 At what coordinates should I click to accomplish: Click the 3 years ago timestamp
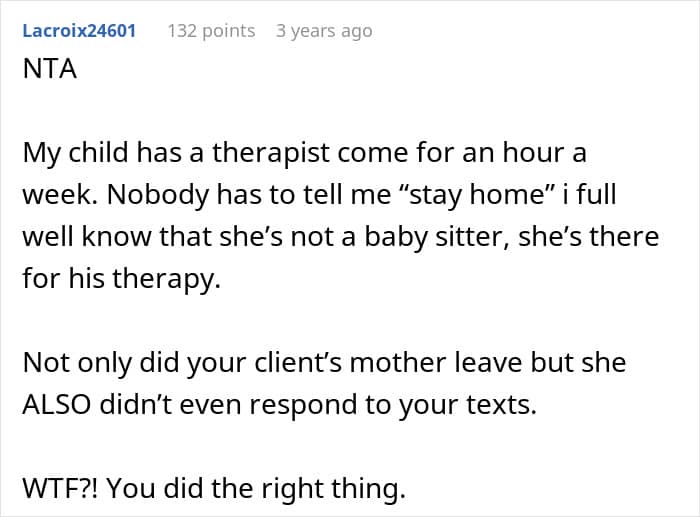click(323, 31)
